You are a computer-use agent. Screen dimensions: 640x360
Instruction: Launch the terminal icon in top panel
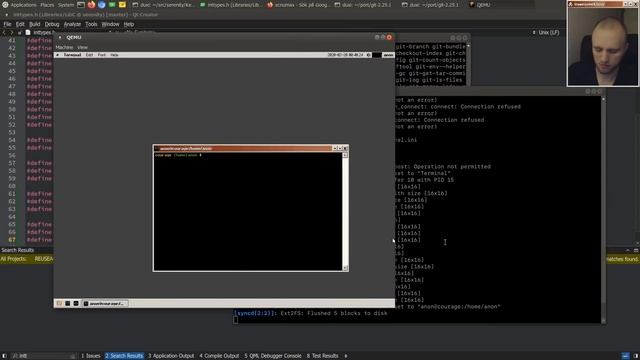tap(81, 5)
